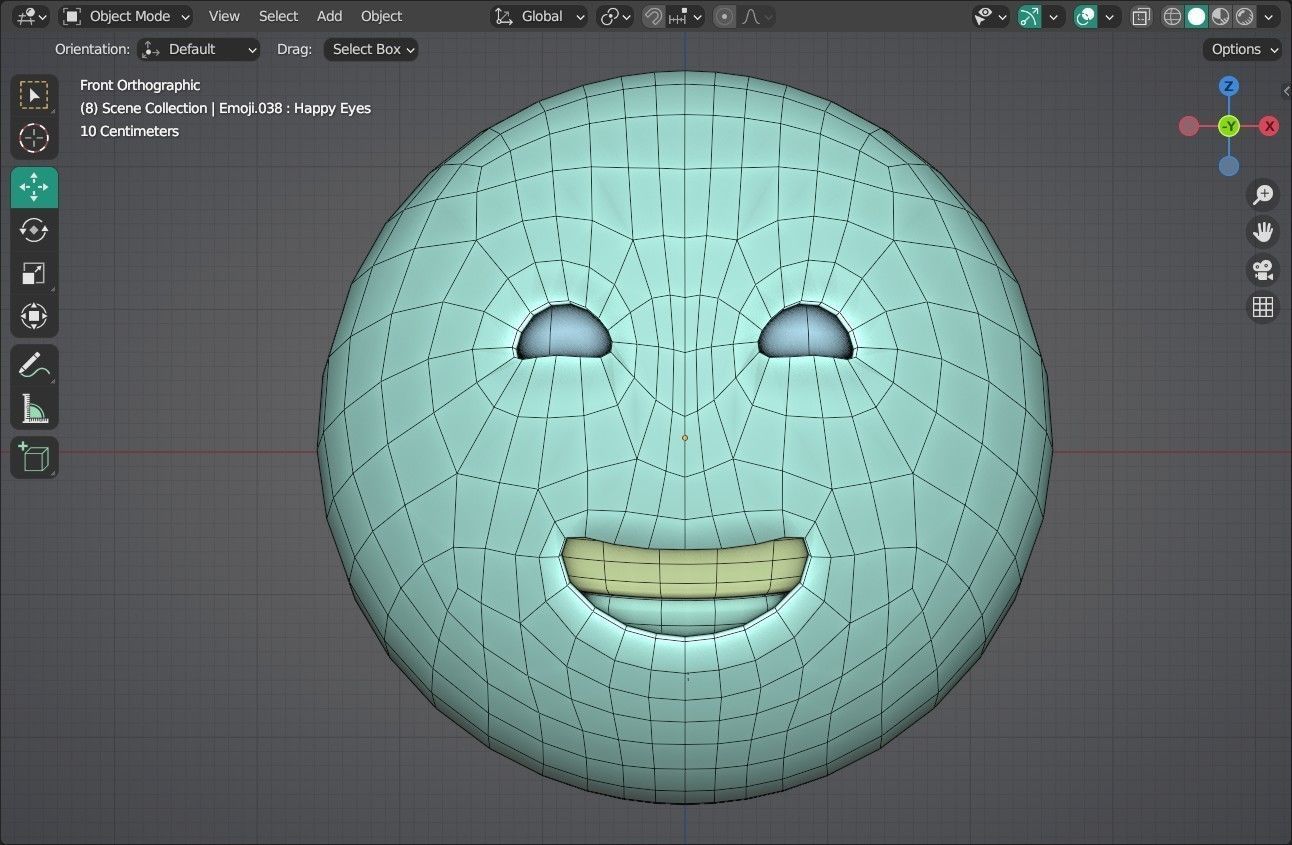Expand the shading options dropdown arrow
The width and height of the screenshot is (1292, 845).
click(1270, 16)
